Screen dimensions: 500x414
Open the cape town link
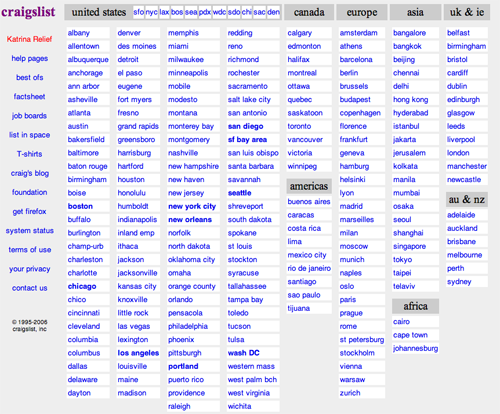pyautogui.click(x=410, y=335)
